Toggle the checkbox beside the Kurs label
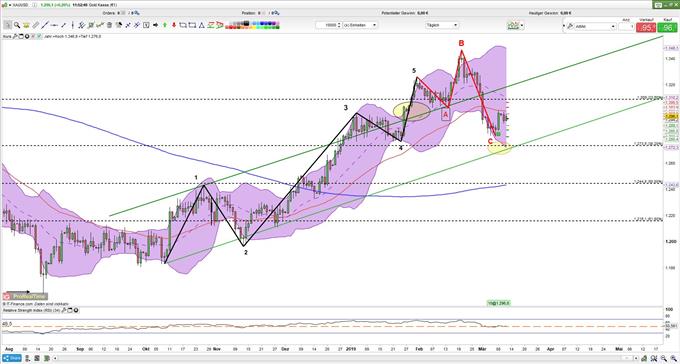Image resolution: width=680 pixels, height=364 pixels. coord(39,36)
